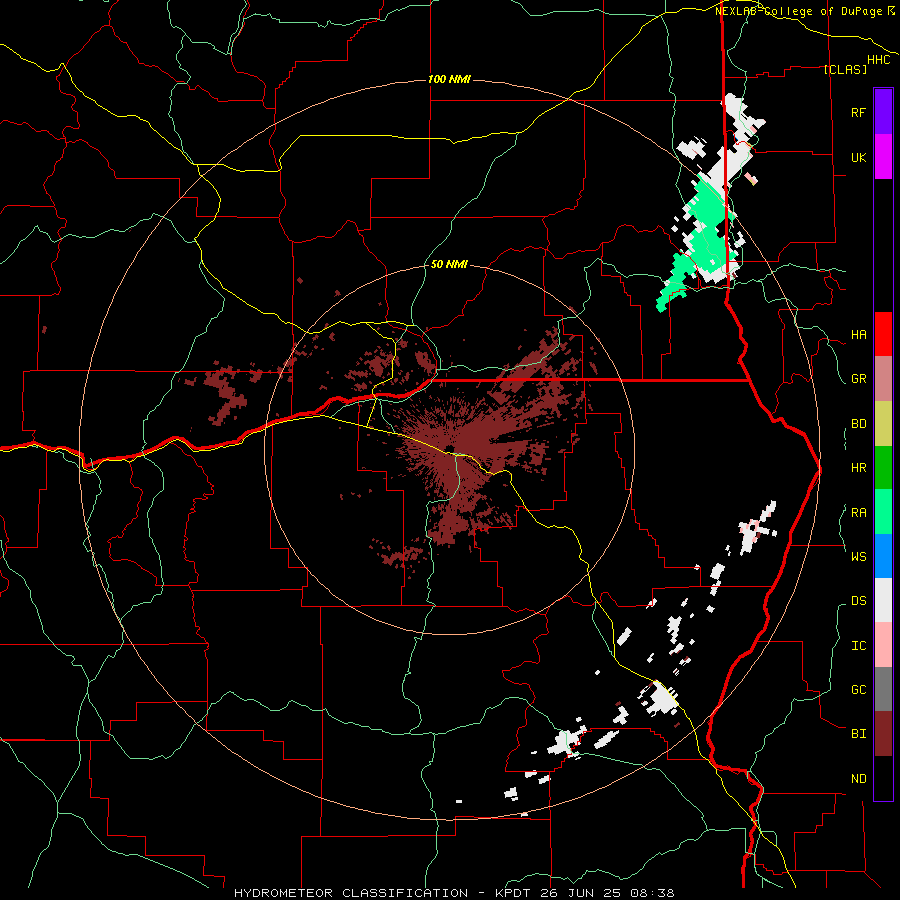Click the DS legend label

click(858, 600)
